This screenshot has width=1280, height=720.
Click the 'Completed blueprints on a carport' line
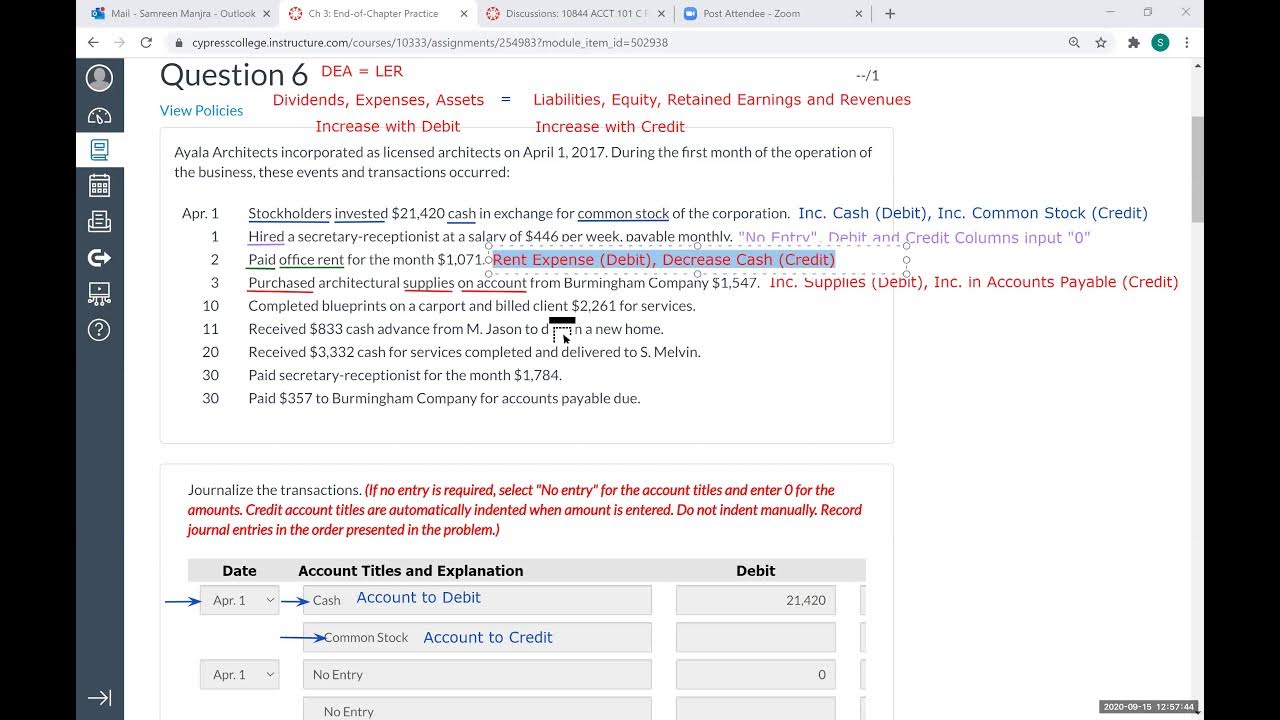[472, 306]
